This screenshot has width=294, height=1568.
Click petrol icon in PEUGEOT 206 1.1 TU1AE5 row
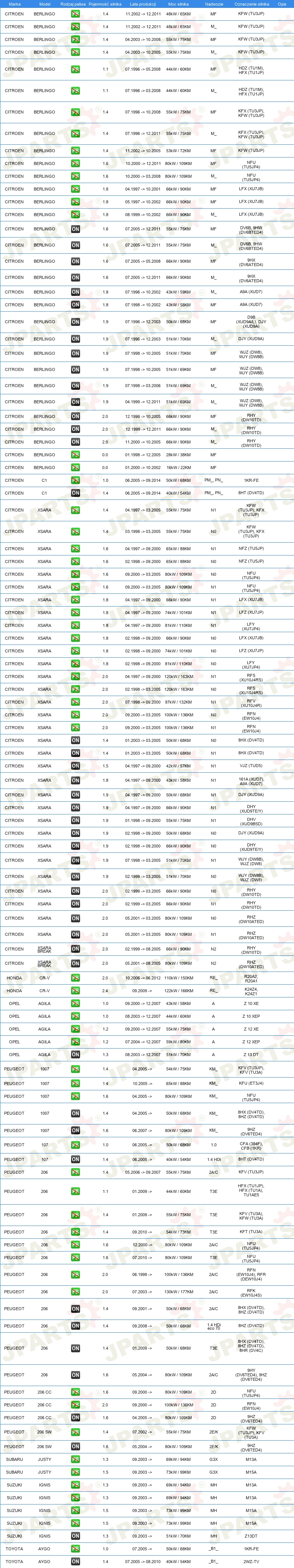(76, 1192)
